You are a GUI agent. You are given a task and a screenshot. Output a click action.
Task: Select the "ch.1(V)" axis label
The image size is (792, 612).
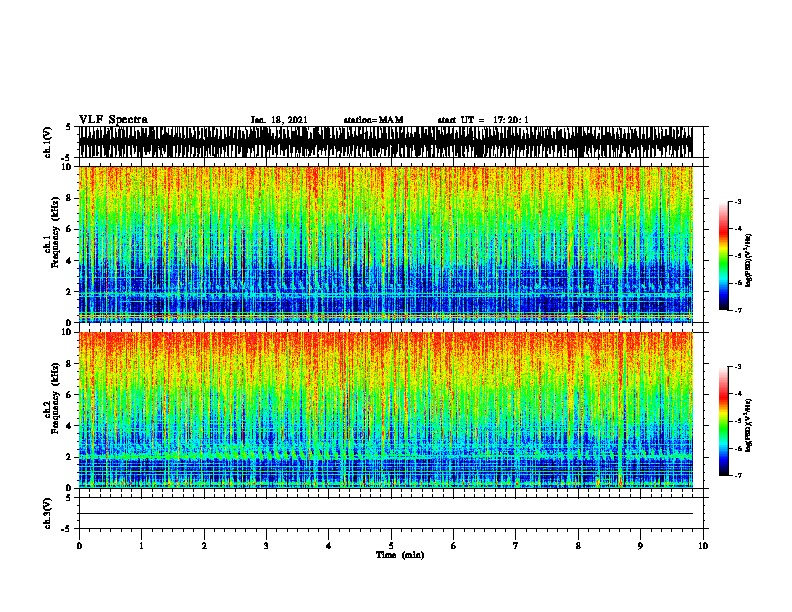click(47, 142)
